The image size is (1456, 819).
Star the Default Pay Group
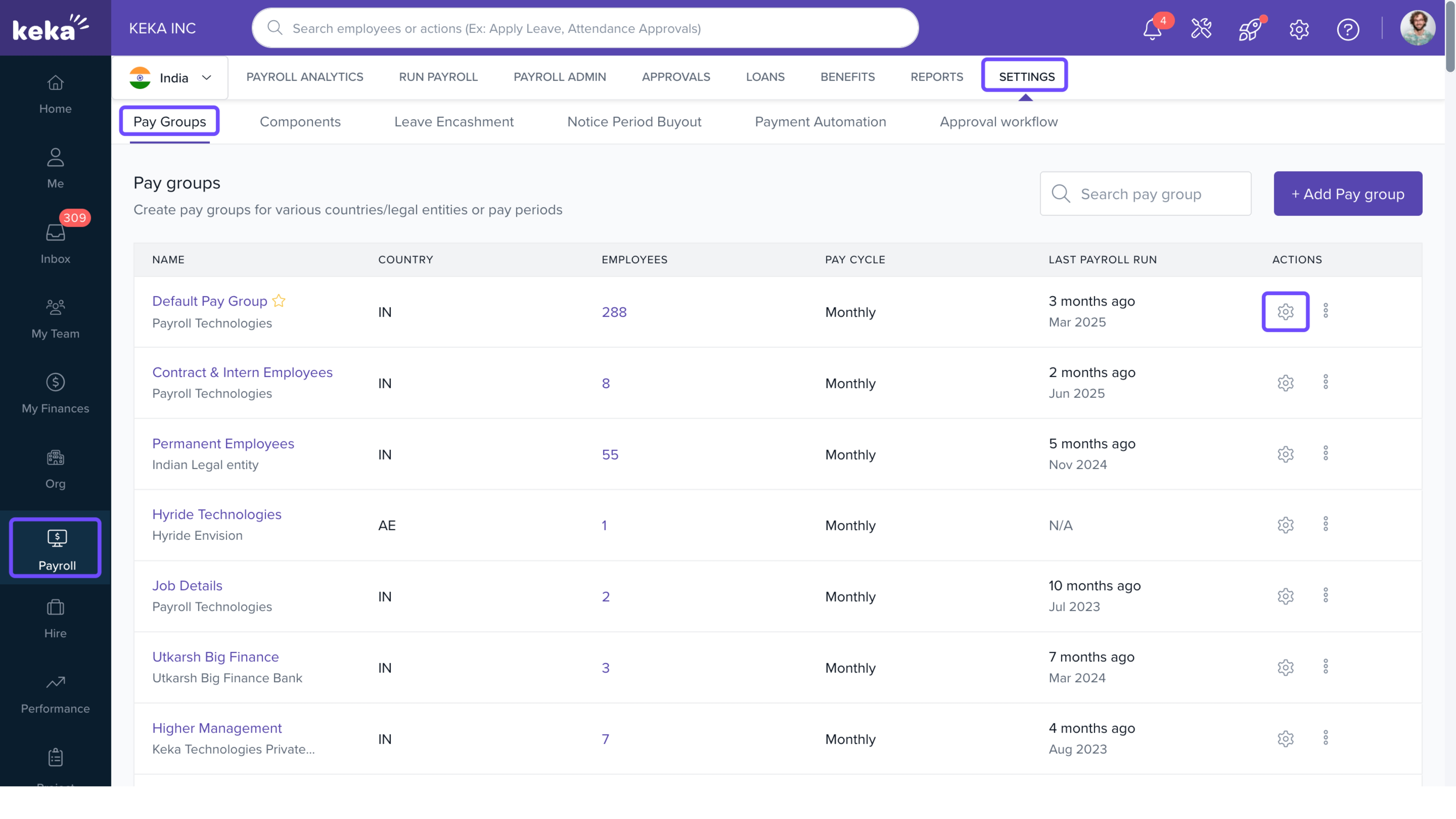[x=279, y=301]
